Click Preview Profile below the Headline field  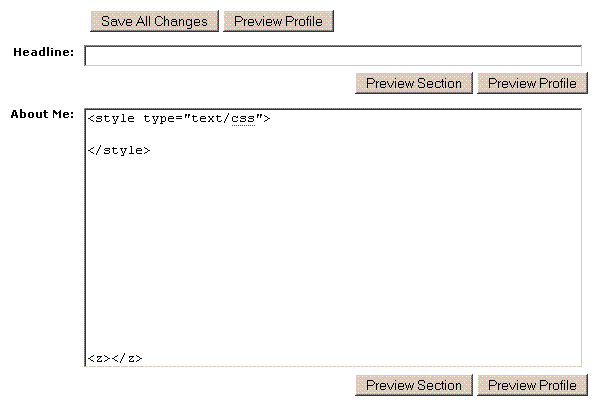pyautogui.click(x=532, y=83)
